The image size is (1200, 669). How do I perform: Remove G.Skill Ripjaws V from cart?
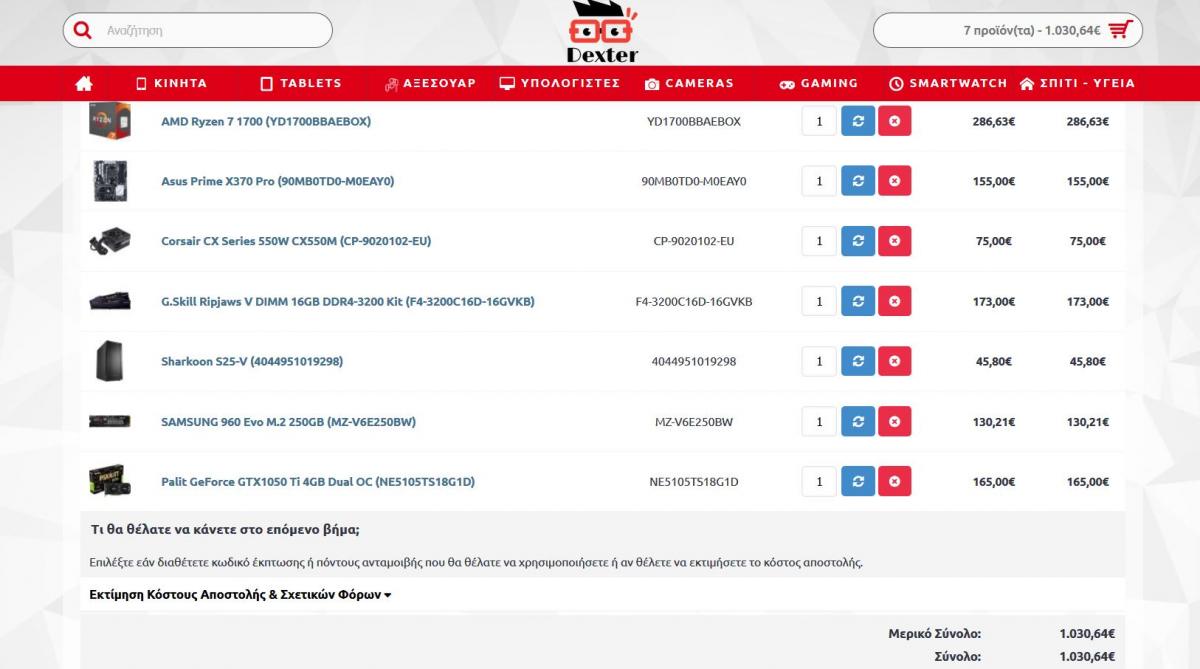pyautogui.click(x=894, y=301)
